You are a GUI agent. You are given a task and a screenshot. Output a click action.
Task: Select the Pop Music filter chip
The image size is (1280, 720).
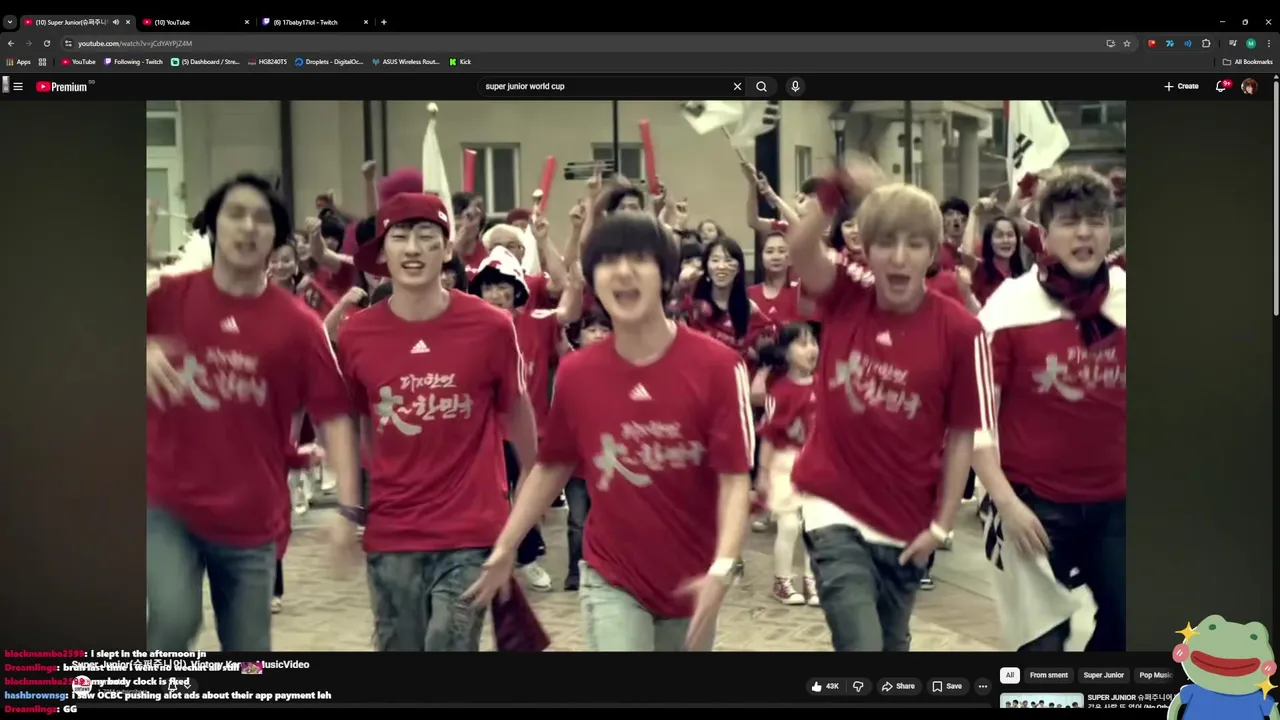click(x=1155, y=675)
